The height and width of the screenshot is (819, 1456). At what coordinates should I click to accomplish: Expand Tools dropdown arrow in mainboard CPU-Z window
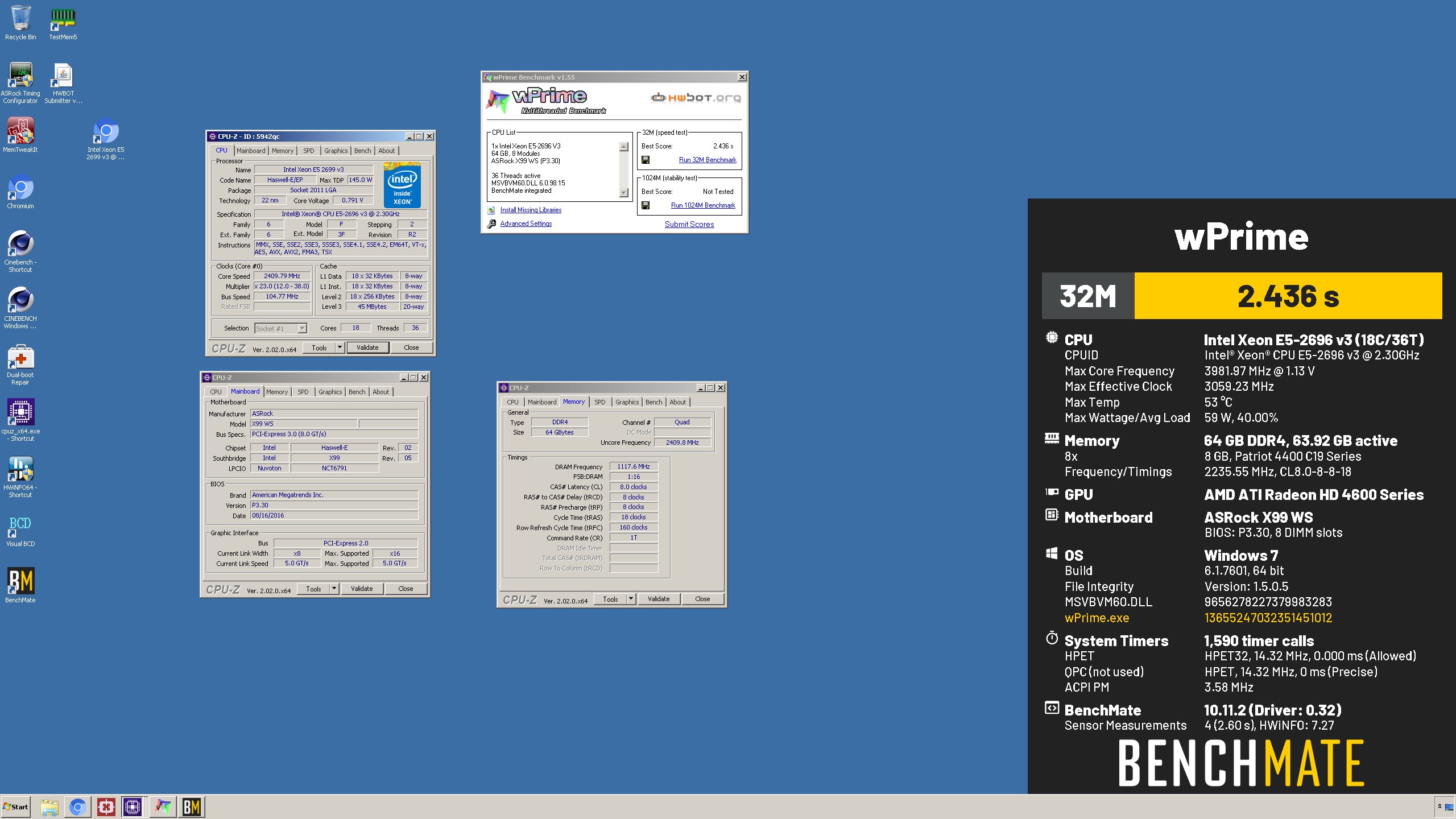click(x=334, y=589)
